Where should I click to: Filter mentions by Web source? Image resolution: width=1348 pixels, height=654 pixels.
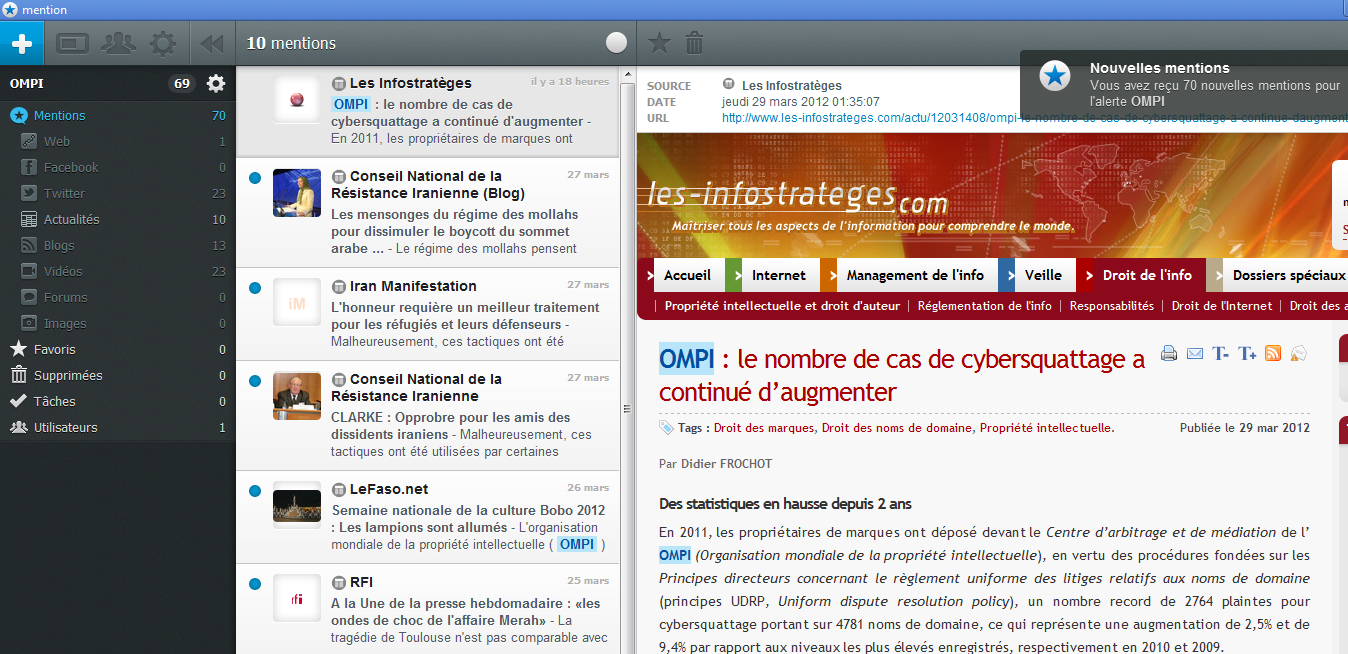tap(118, 141)
